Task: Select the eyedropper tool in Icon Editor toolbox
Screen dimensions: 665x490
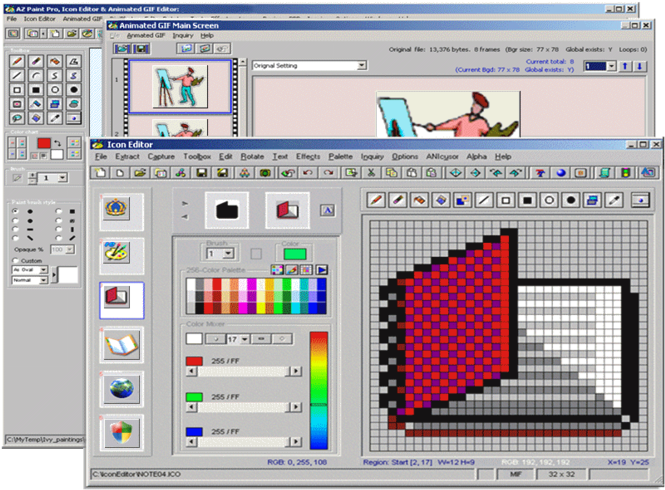Action: coord(614,200)
